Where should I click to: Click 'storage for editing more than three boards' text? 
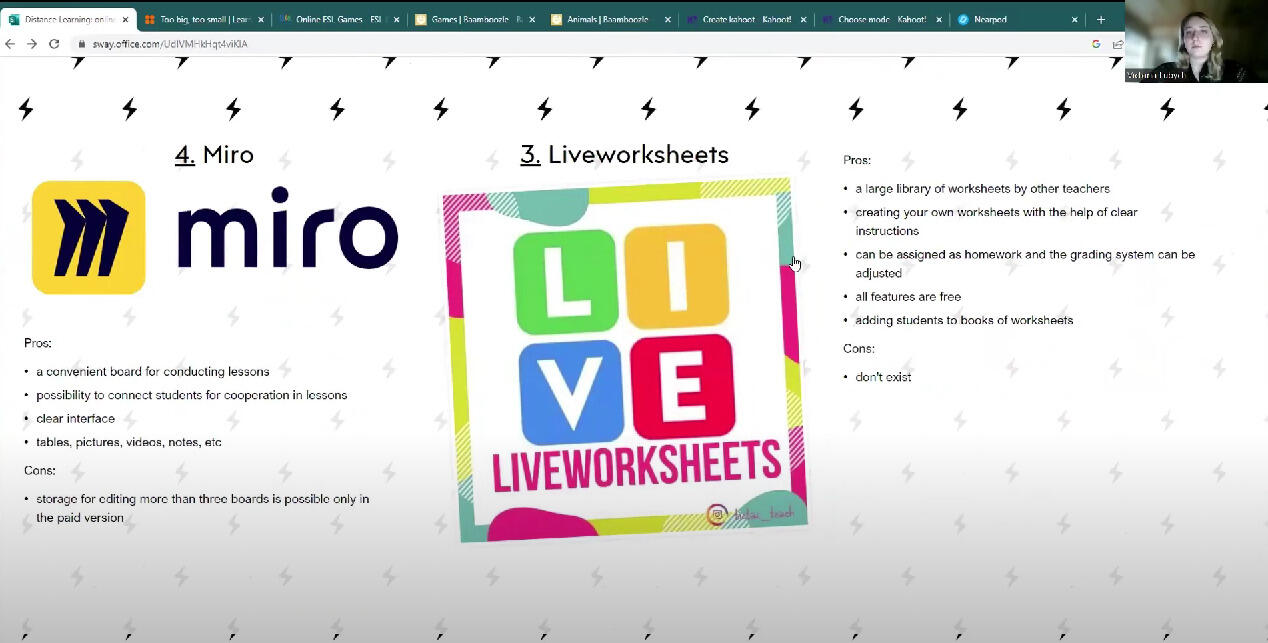203,508
